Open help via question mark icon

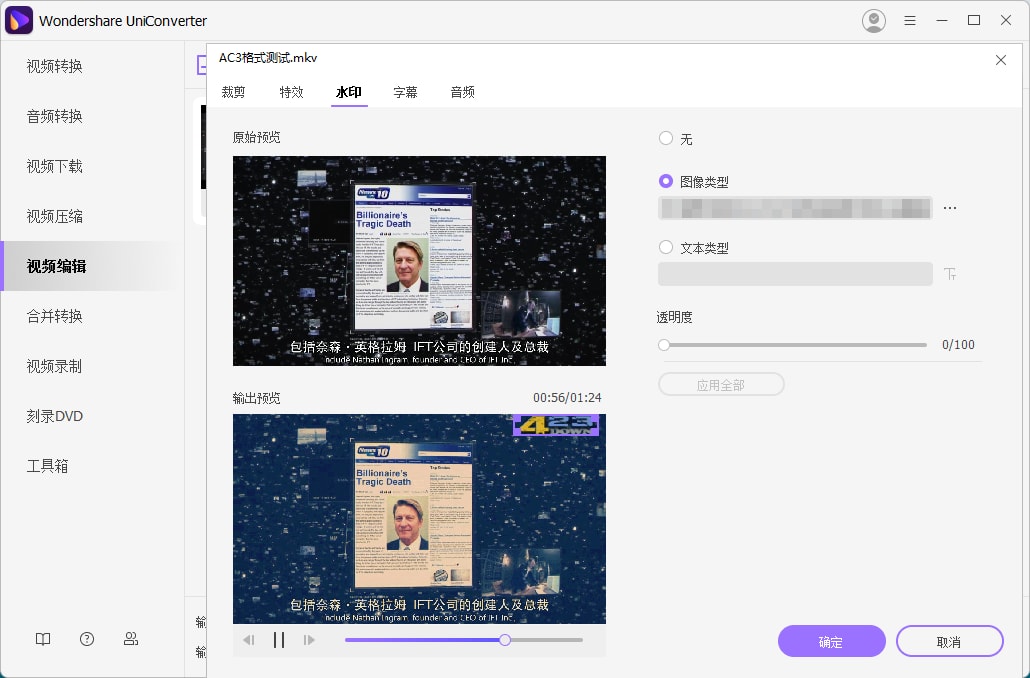pos(86,639)
